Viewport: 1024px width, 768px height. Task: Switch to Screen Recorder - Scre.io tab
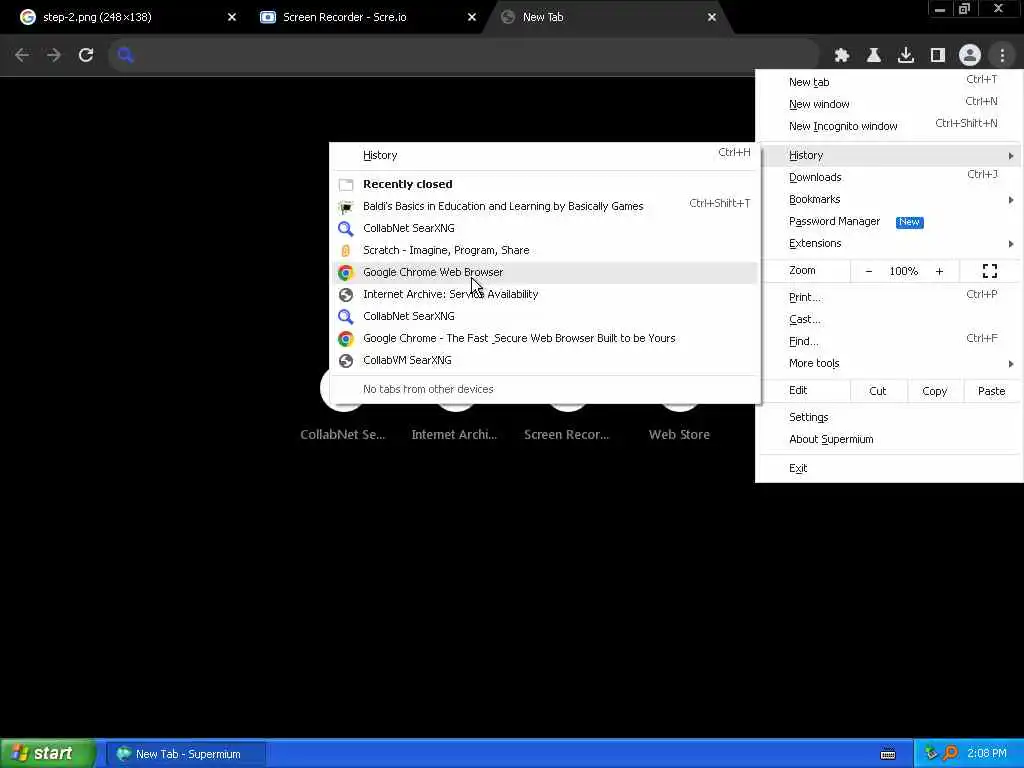click(x=364, y=18)
